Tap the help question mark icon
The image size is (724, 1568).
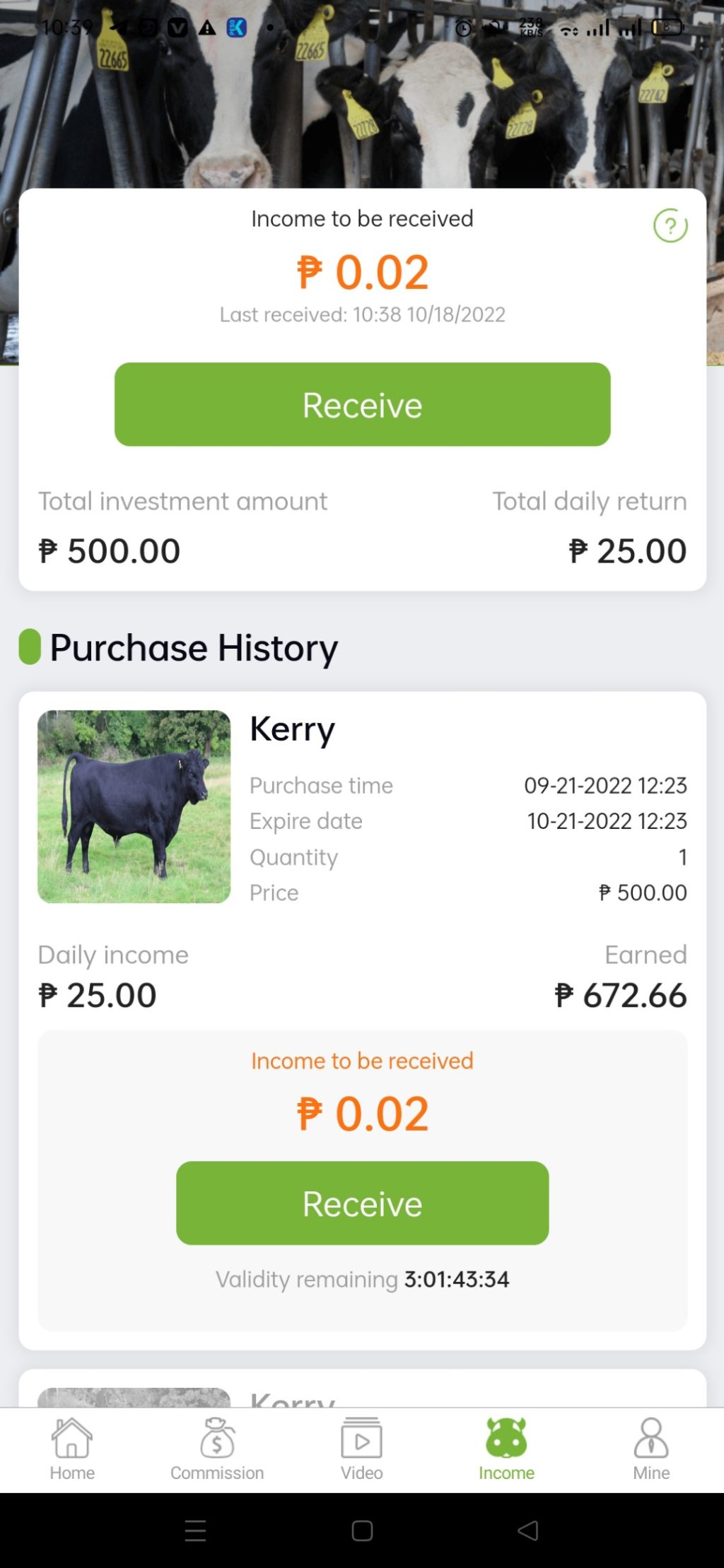670,226
